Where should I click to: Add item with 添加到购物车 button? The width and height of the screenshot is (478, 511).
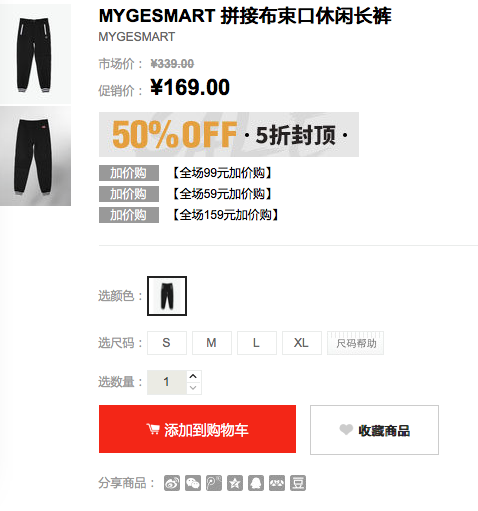point(197,429)
